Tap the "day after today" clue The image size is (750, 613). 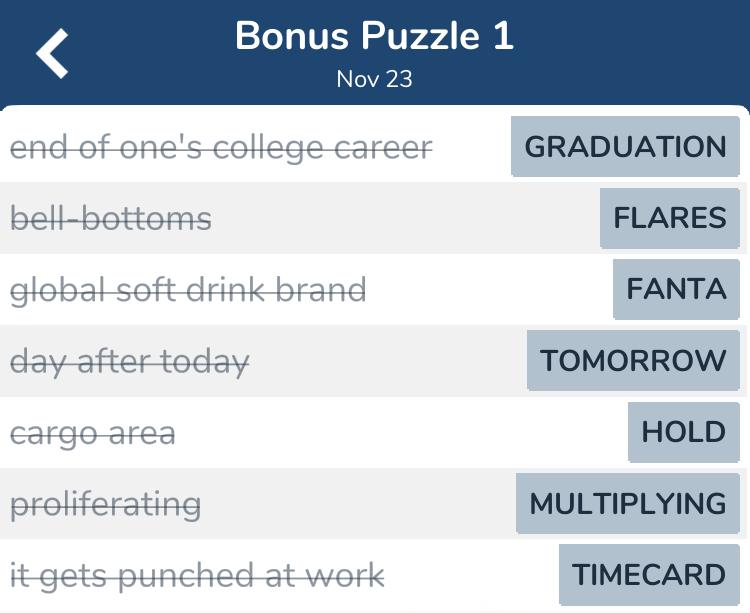pyautogui.click(x=130, y=362)
